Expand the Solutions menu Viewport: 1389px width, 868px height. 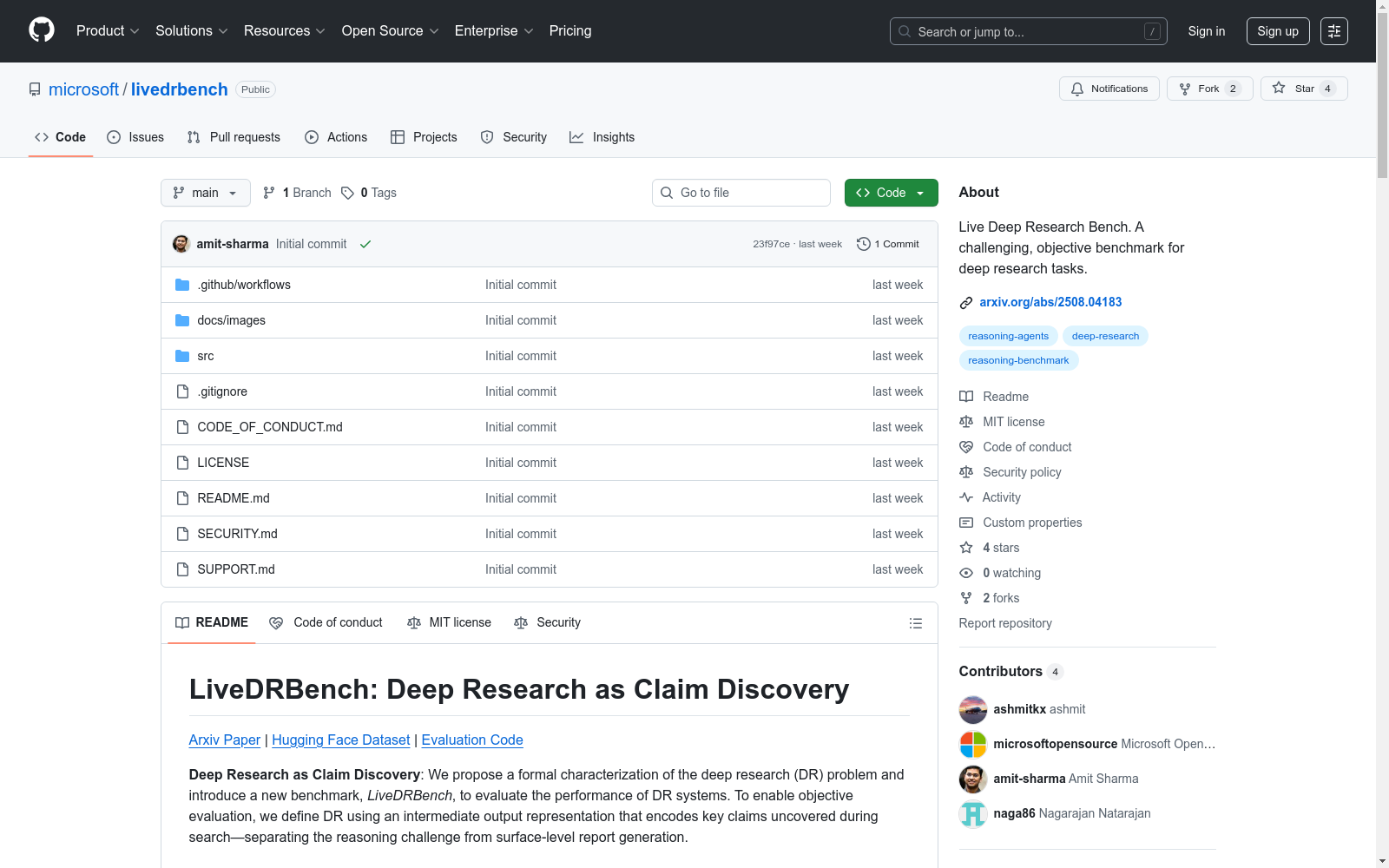(x=192, y=31)
